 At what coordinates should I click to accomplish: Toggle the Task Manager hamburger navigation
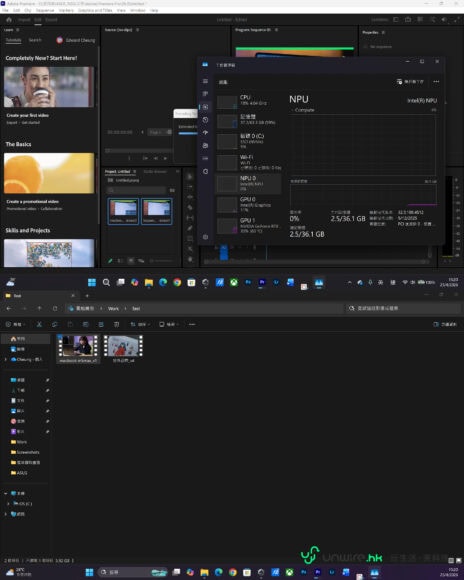tap(205, 81)
